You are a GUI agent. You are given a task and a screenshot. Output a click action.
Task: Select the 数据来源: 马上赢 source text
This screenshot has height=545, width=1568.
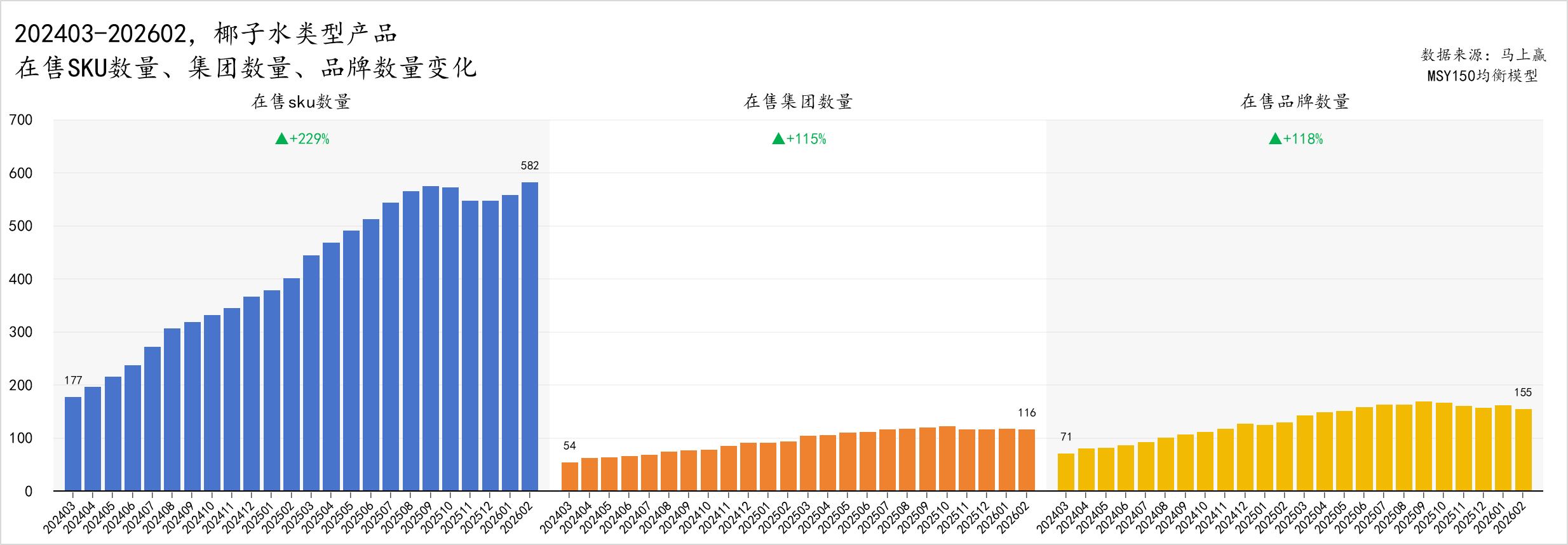tap(1484, 55)
